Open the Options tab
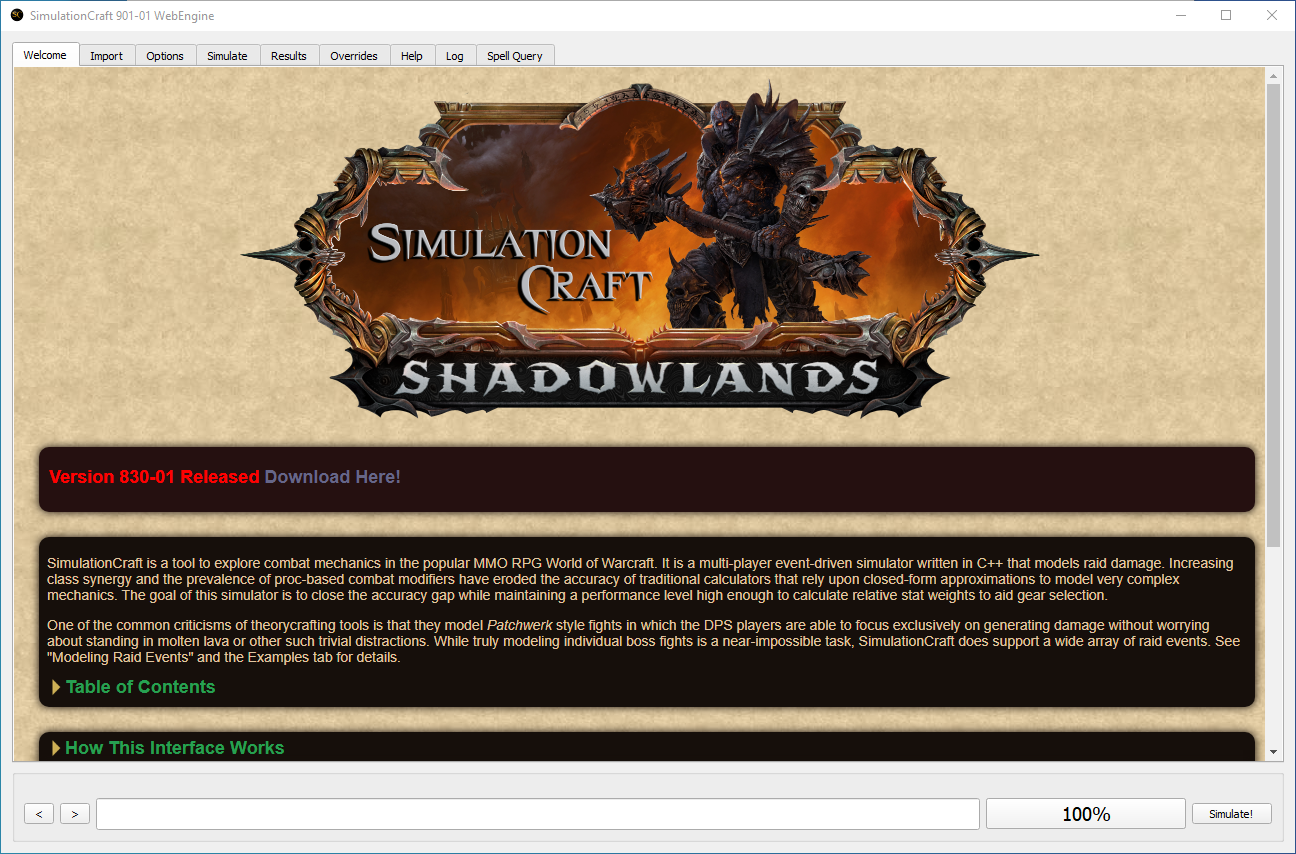 [165, 56]
